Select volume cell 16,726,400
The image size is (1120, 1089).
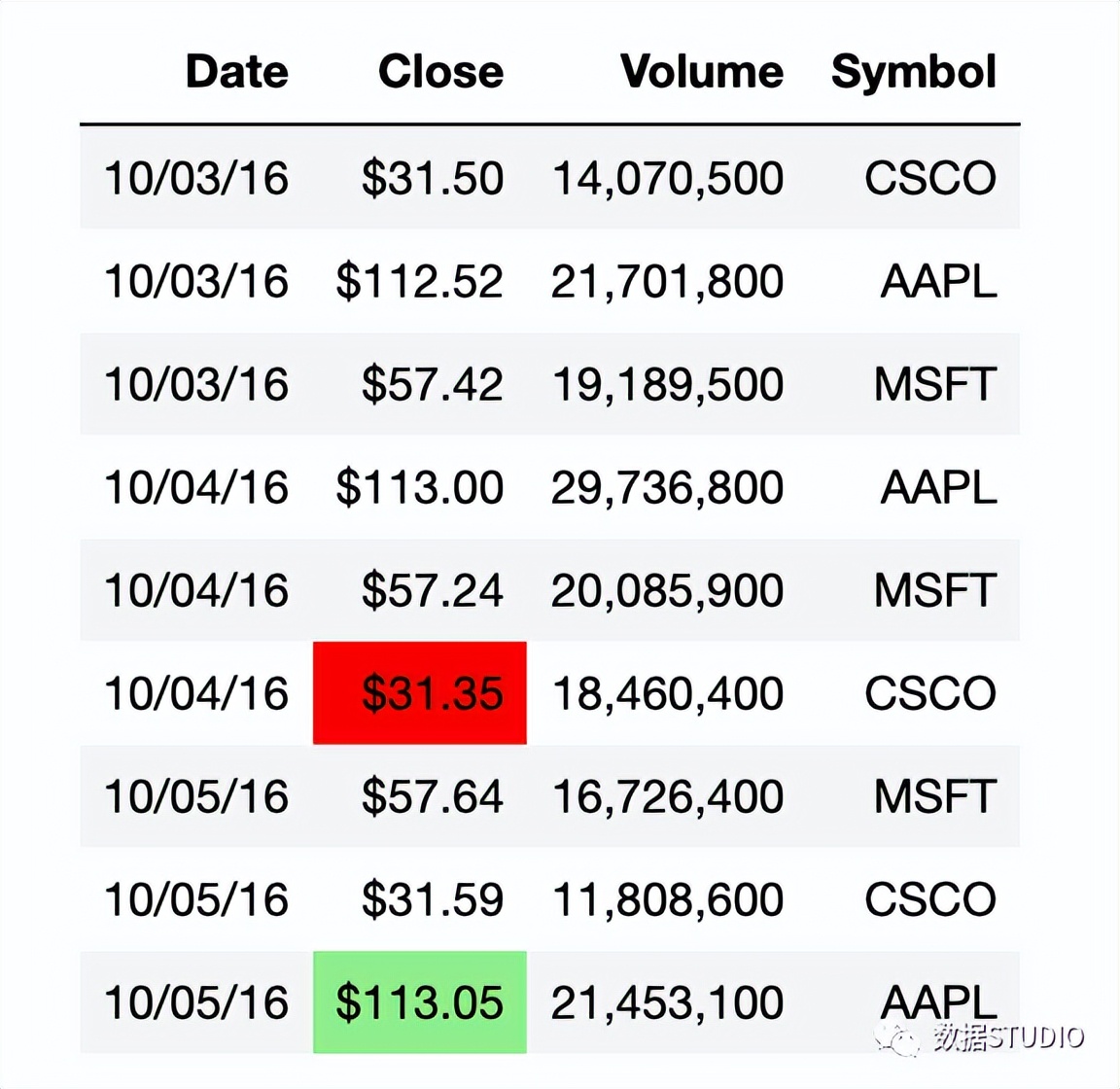tap(667, 796)
